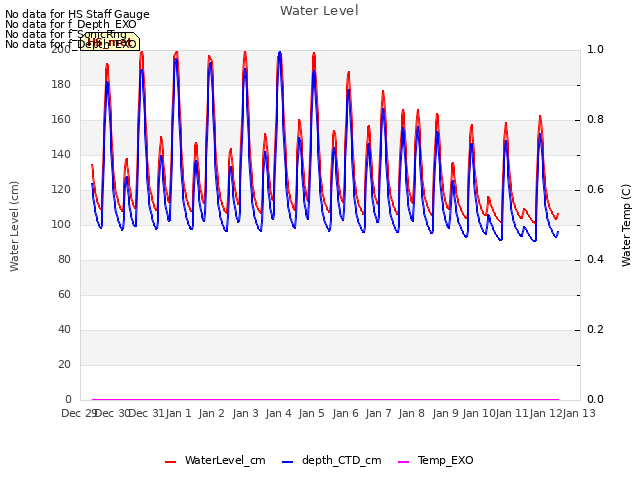Click the Jan 13 x-axis tick label
This screenshot has width=640, height=480.
[579, 413]
